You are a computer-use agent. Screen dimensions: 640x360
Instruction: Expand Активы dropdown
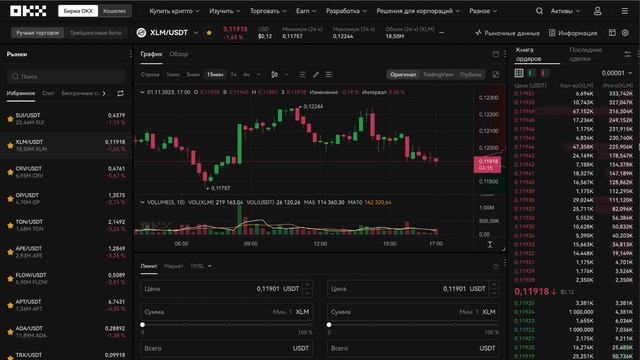tap(565, 11)
